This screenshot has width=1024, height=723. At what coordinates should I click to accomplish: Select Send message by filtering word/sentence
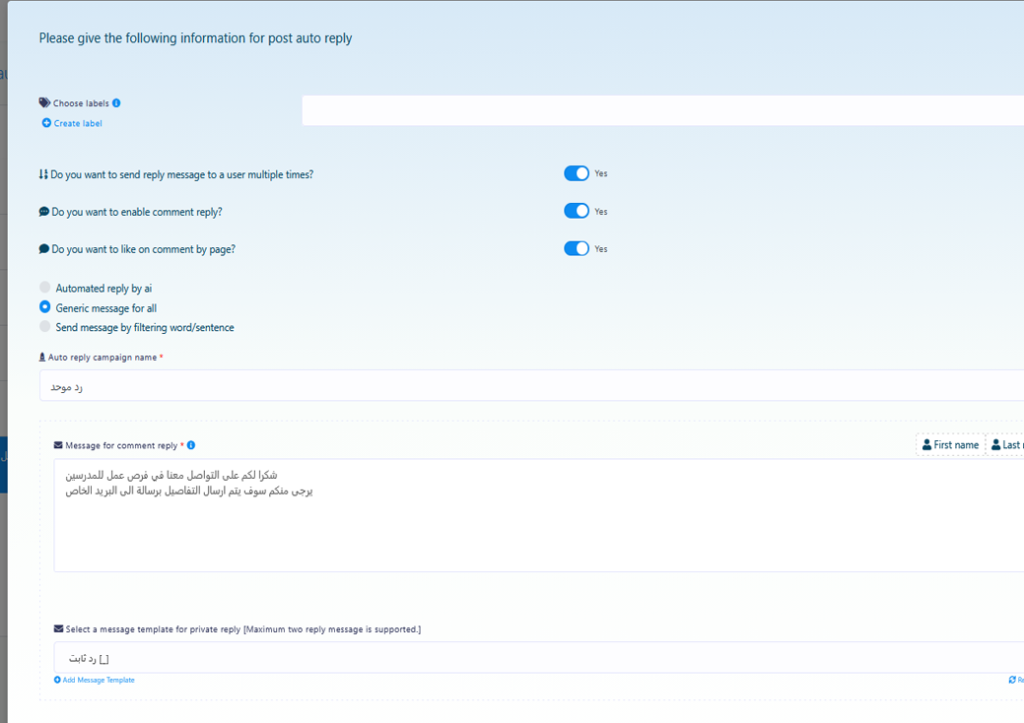click(45, 327)
